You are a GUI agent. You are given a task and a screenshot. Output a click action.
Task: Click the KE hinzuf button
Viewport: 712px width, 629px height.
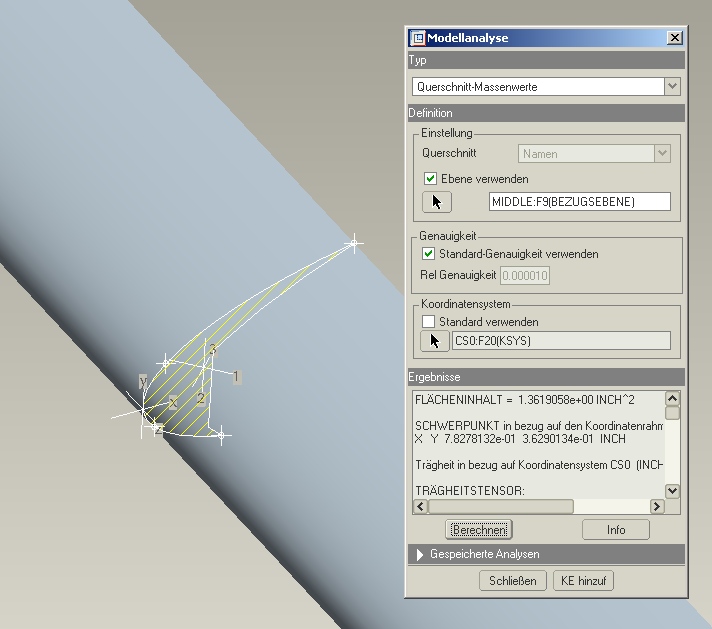pyautogui.click(x=583, y=581)
